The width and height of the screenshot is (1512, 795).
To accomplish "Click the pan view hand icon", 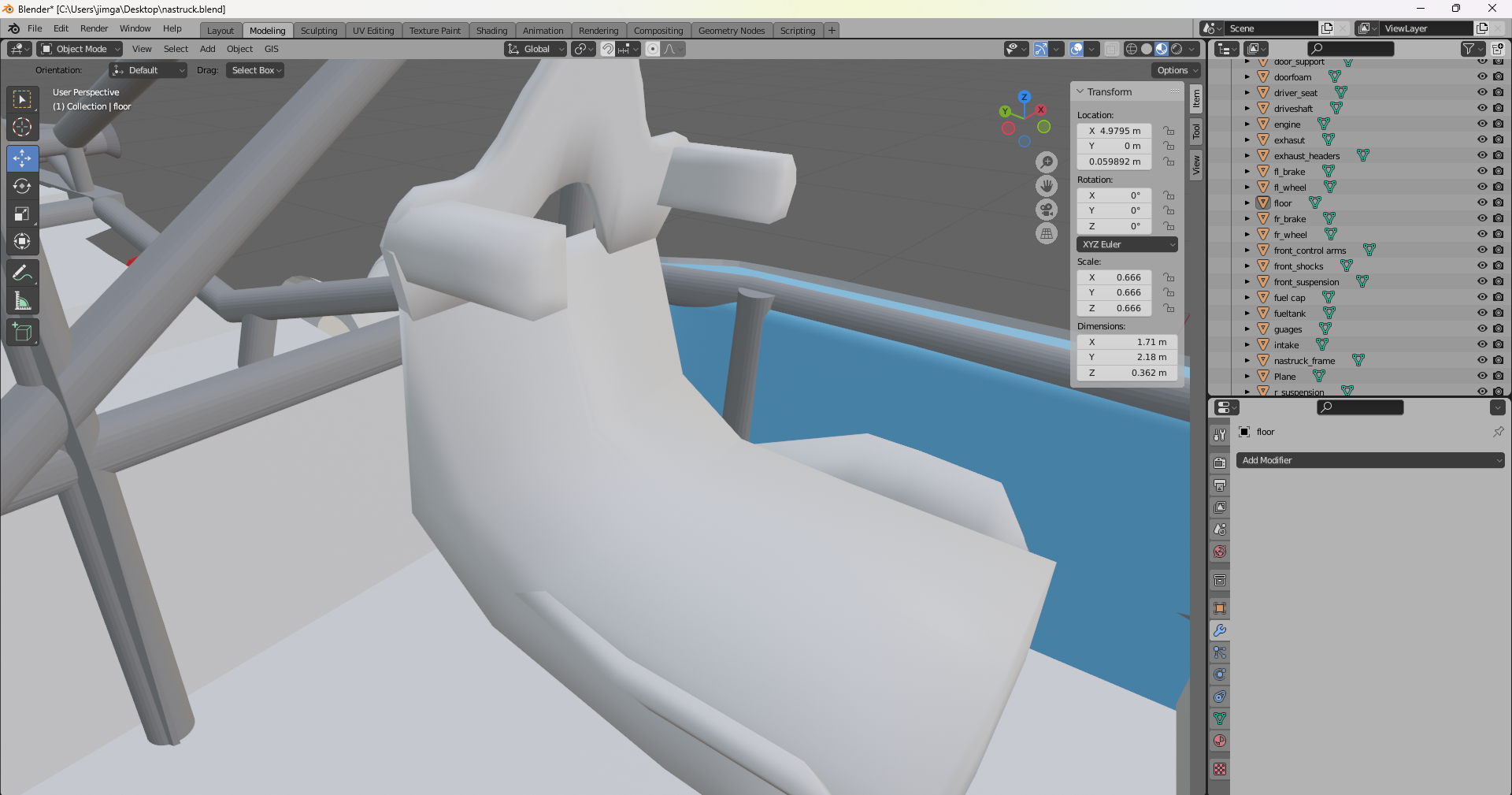I will pos(1047,186).
